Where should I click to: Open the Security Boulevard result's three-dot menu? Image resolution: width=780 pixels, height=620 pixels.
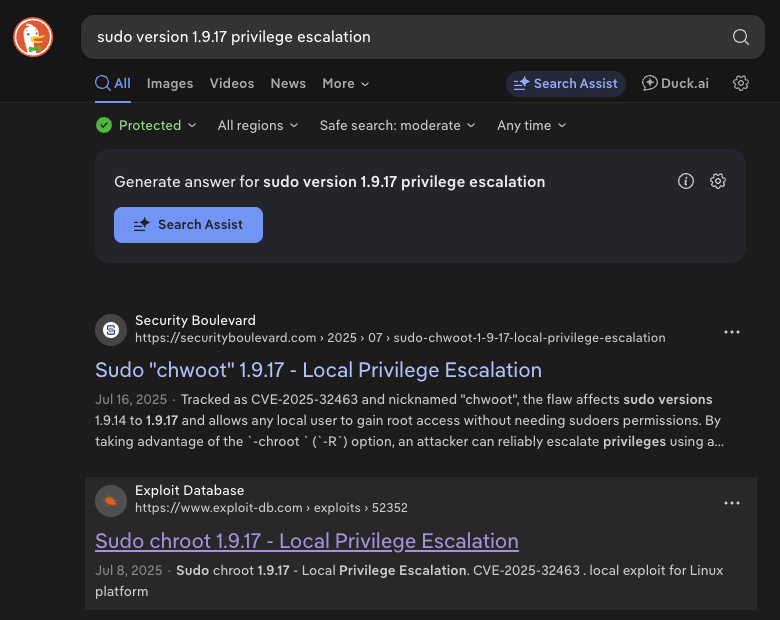pyautogui.click(x=732, y=332)
